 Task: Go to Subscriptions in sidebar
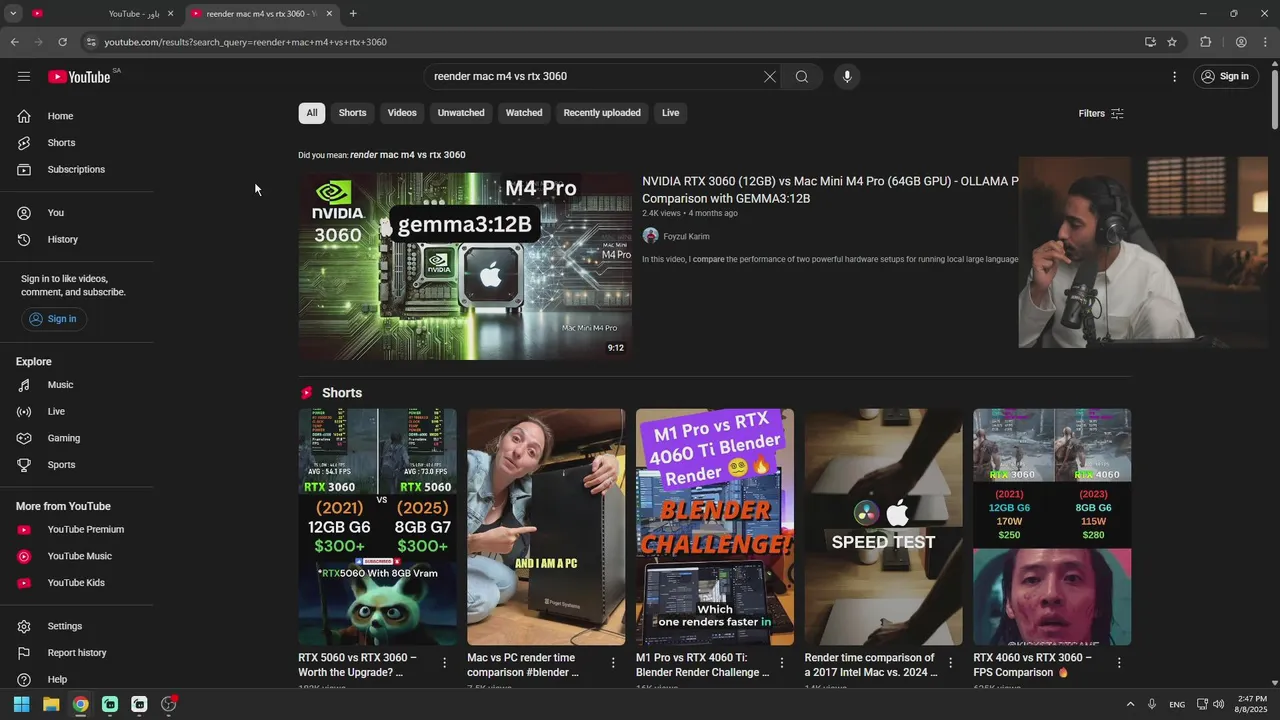[x=77, y=169]
